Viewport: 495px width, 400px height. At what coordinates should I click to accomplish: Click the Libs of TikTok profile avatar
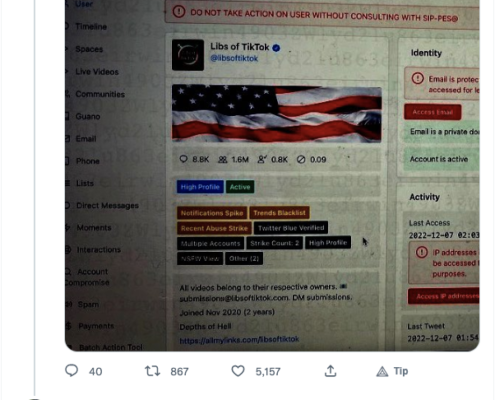click(188, 55)
